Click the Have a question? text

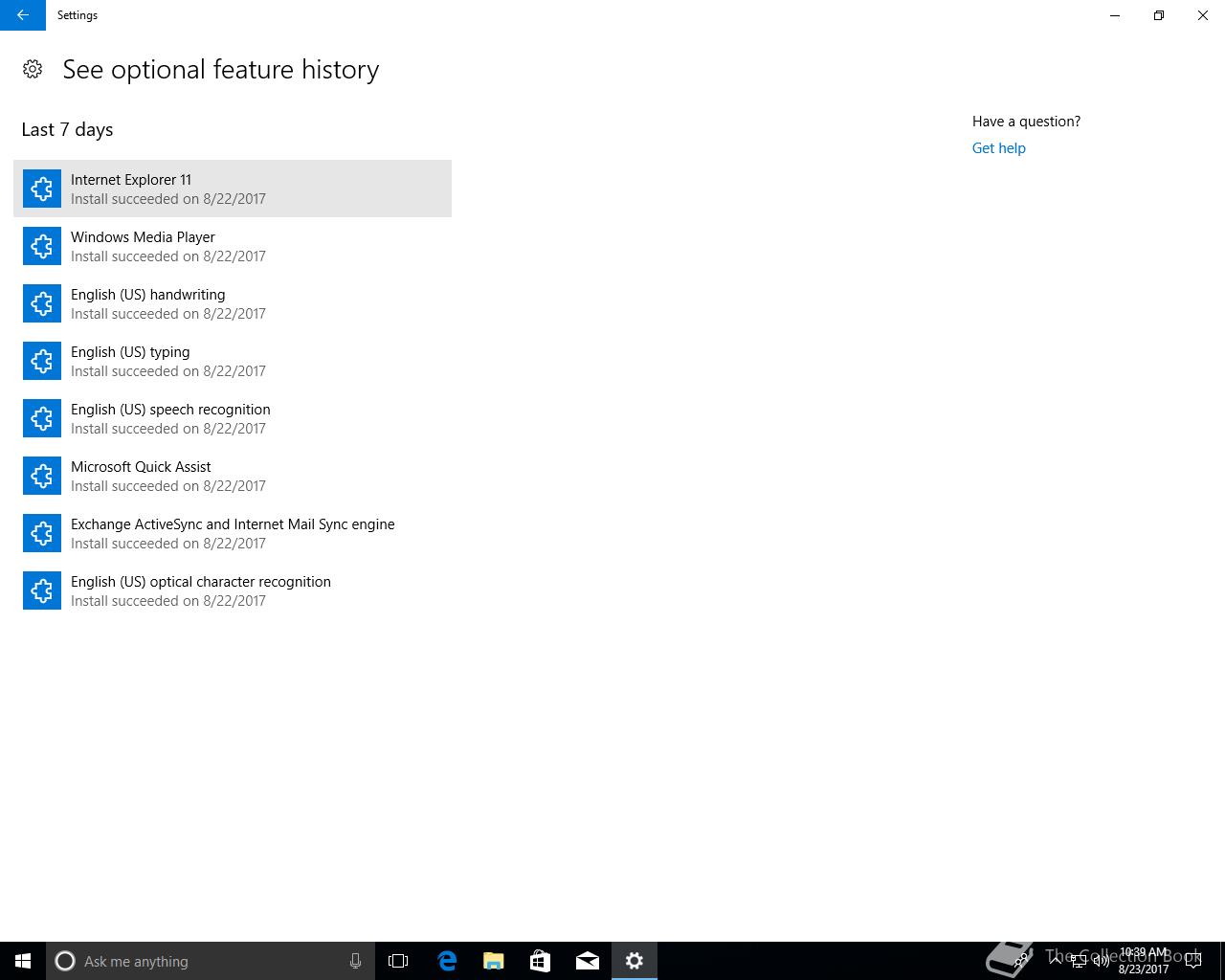coord(1026,122)
